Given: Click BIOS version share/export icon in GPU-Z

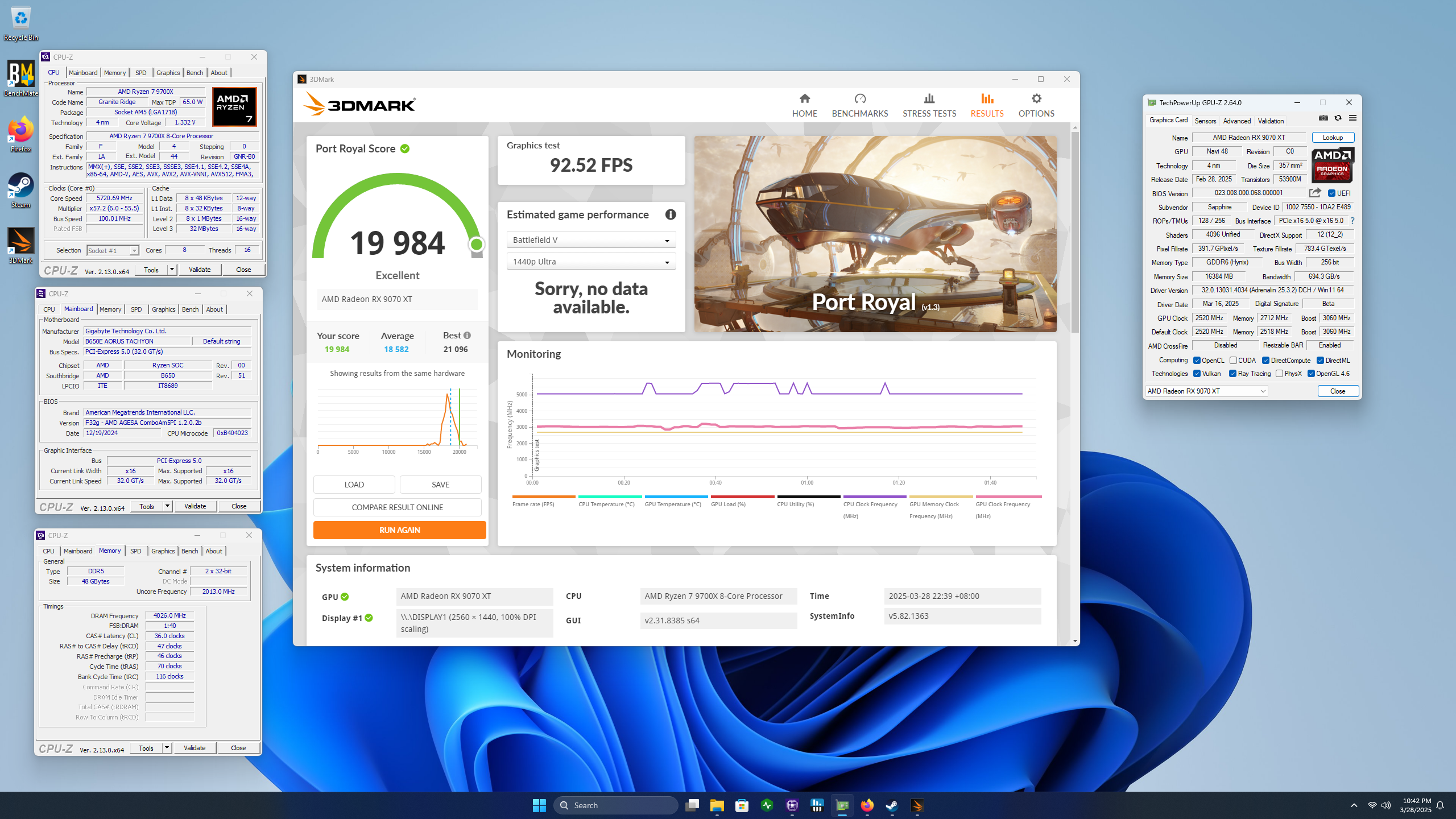Looking at the screenshot, I should [x=1315, y=193].
